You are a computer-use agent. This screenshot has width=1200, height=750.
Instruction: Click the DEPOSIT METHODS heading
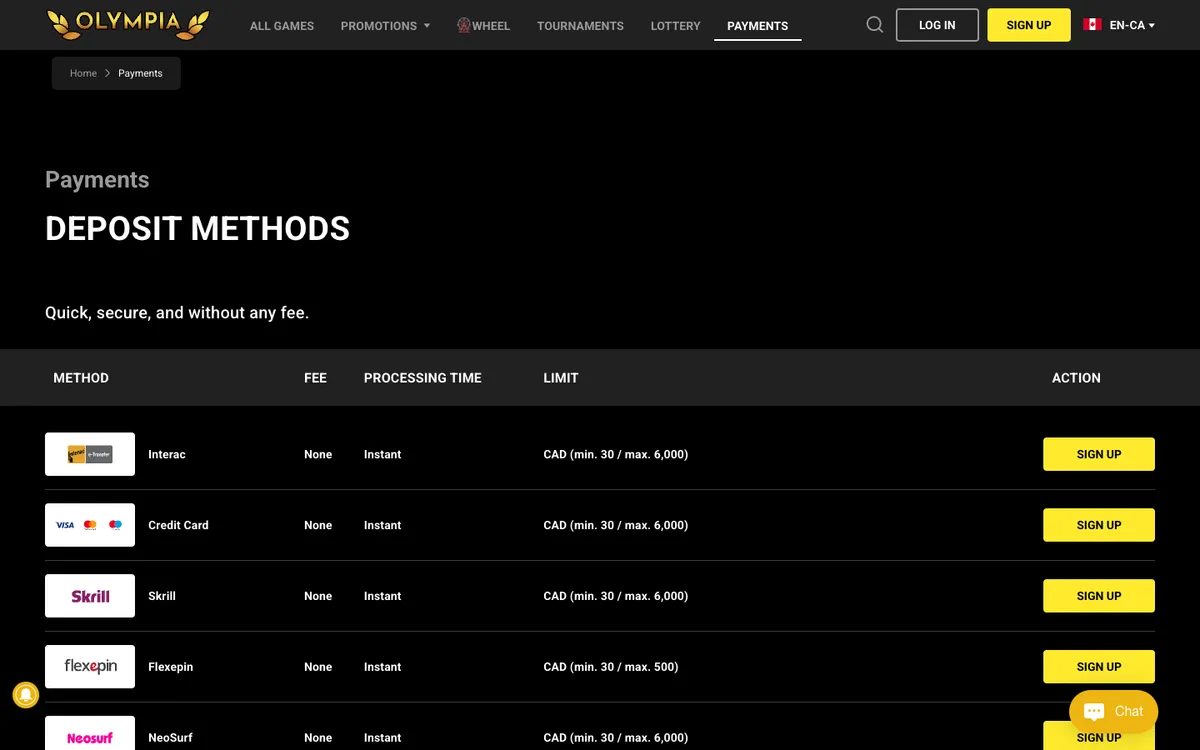point(198,228)
